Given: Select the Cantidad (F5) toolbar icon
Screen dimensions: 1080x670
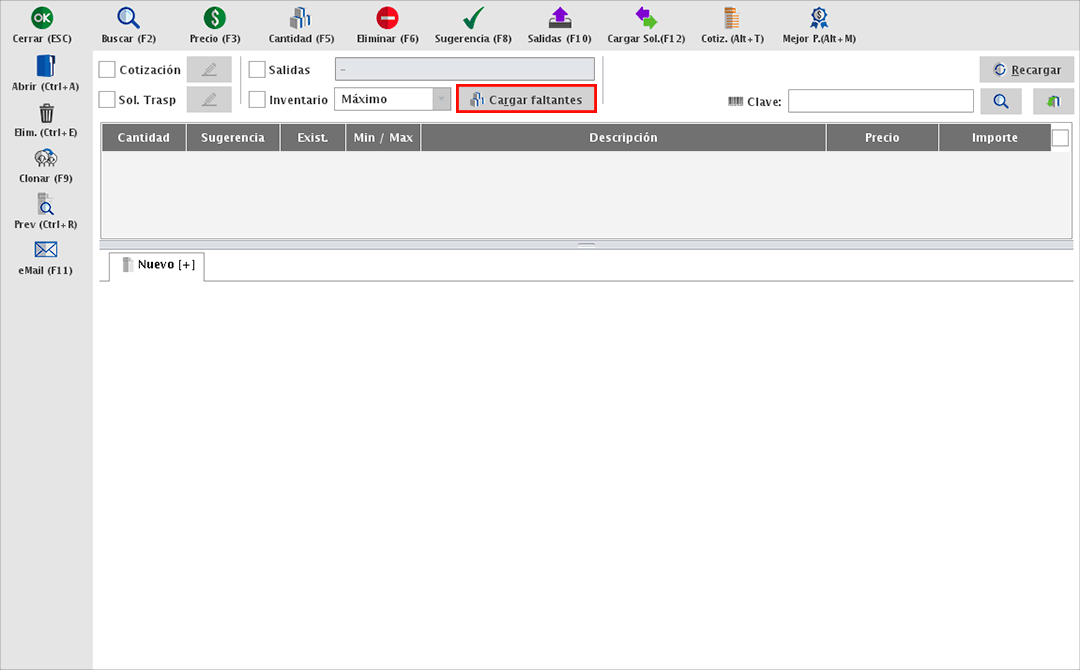Looking at the screenshot, I should click(301, 18).
